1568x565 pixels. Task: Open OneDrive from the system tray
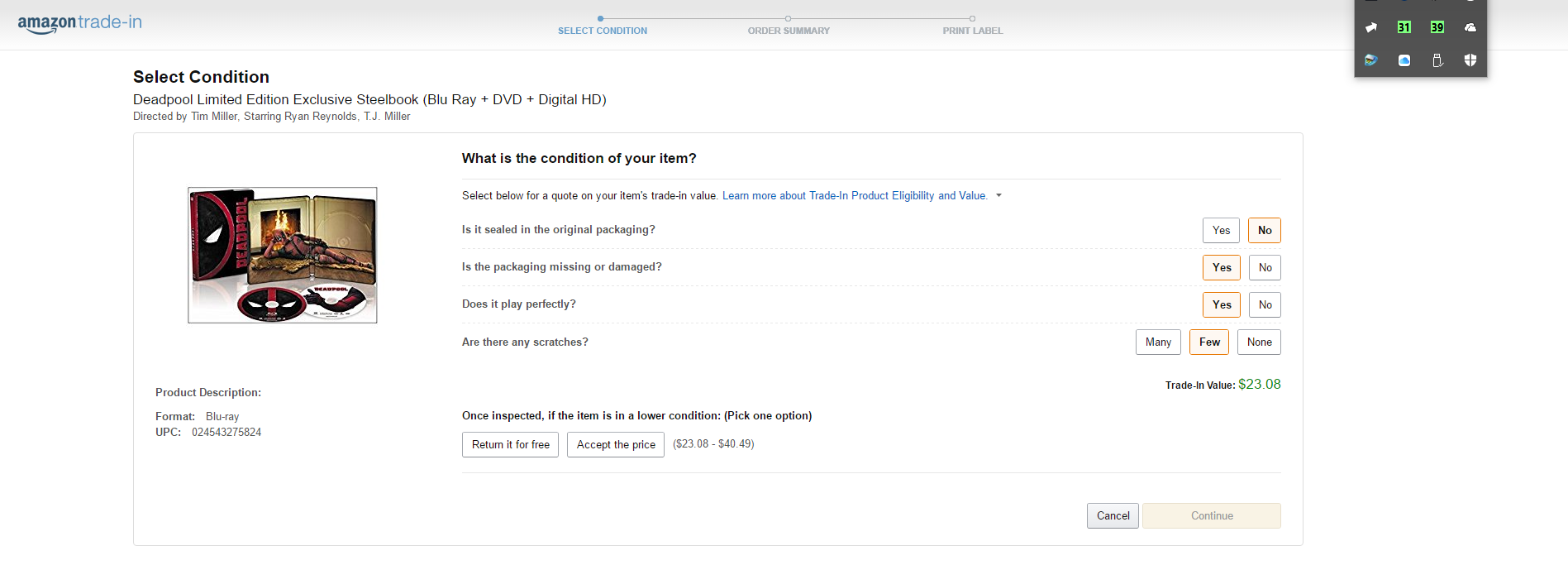[1470, 27]
